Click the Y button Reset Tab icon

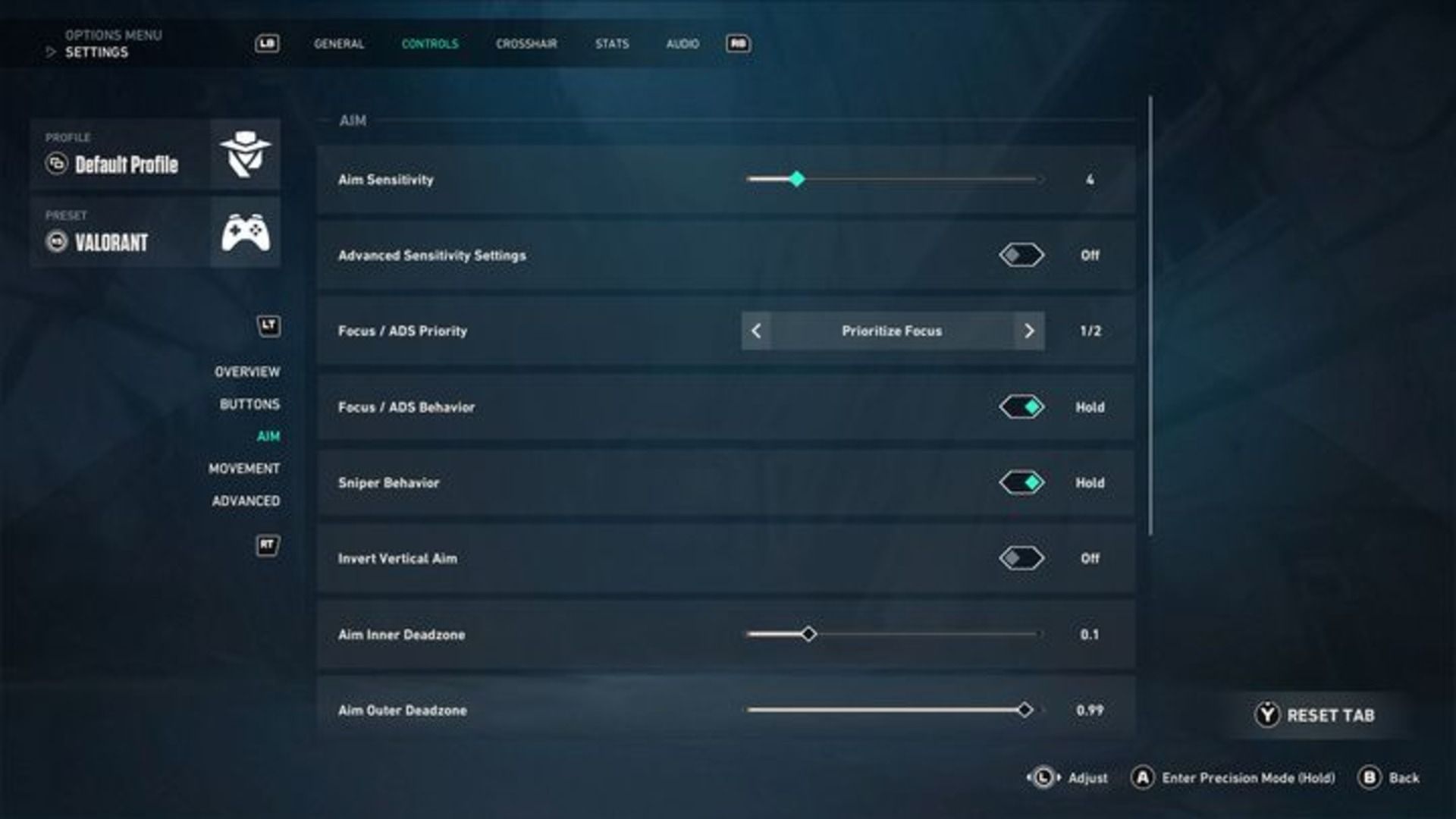[1266, 715]
